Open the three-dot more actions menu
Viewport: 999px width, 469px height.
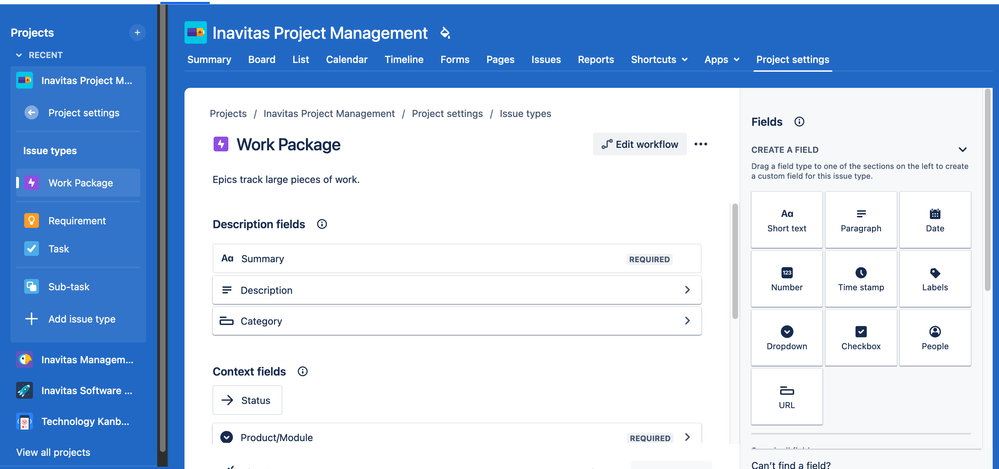(x=701, y=144)
